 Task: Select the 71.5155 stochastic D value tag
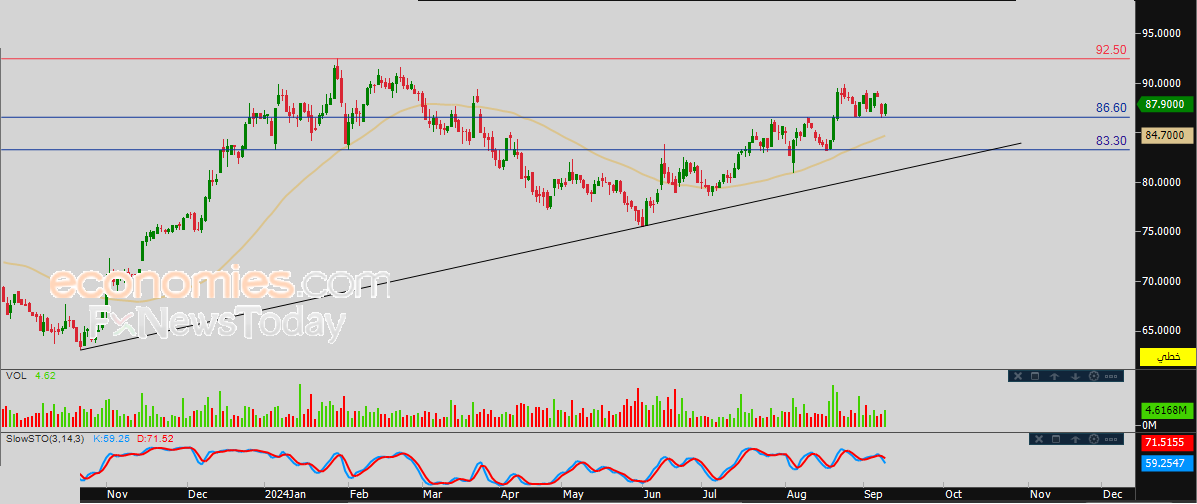[1166, 444]
